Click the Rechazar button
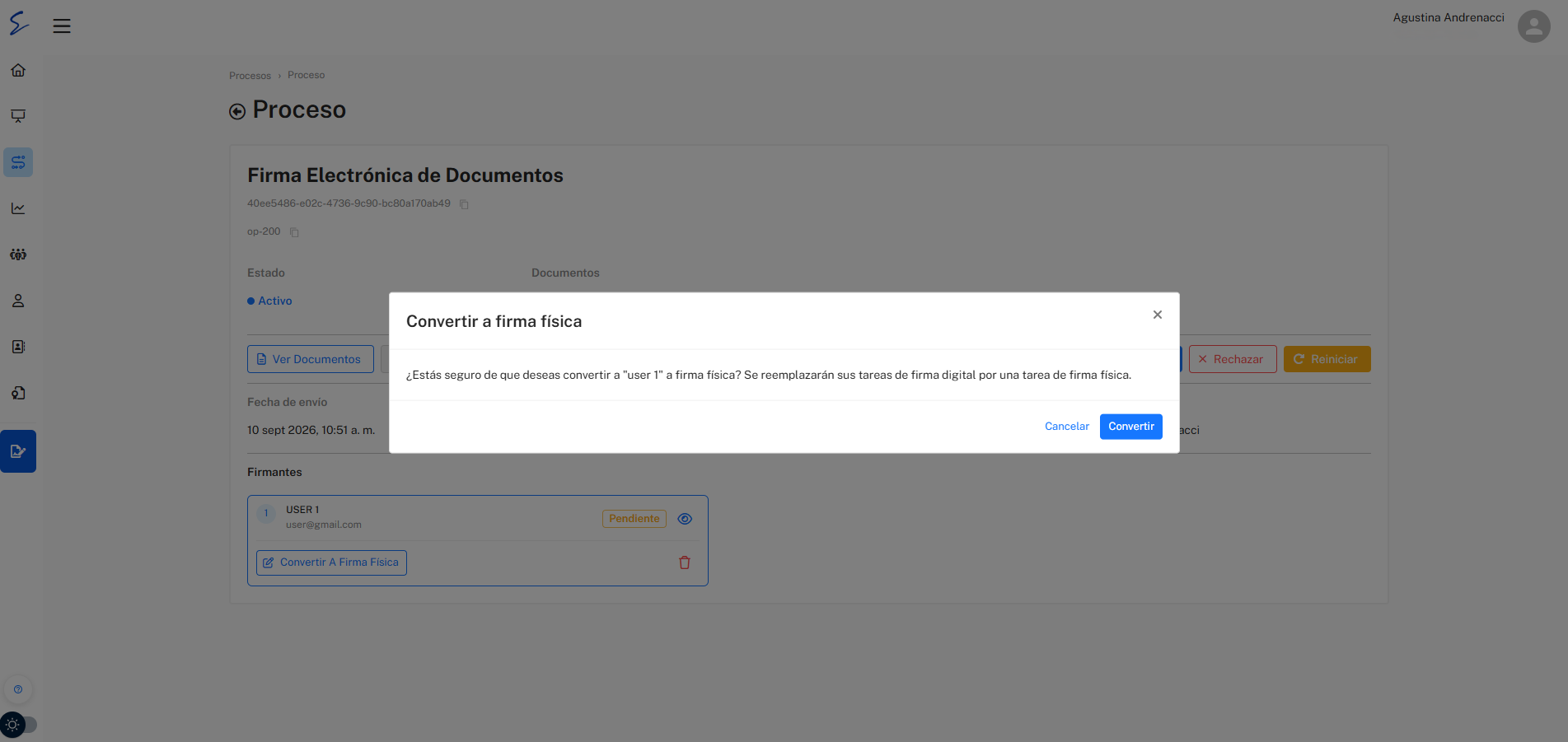 (1233, 359)
